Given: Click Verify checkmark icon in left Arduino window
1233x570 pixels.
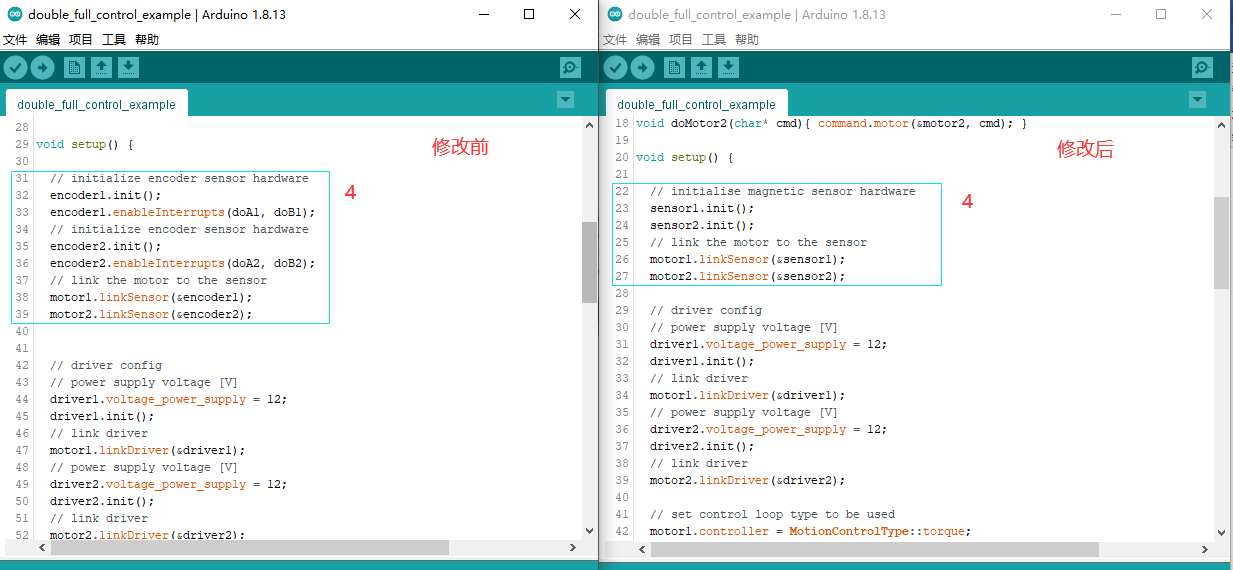Looking at the screenshot, I should (15, 67).
